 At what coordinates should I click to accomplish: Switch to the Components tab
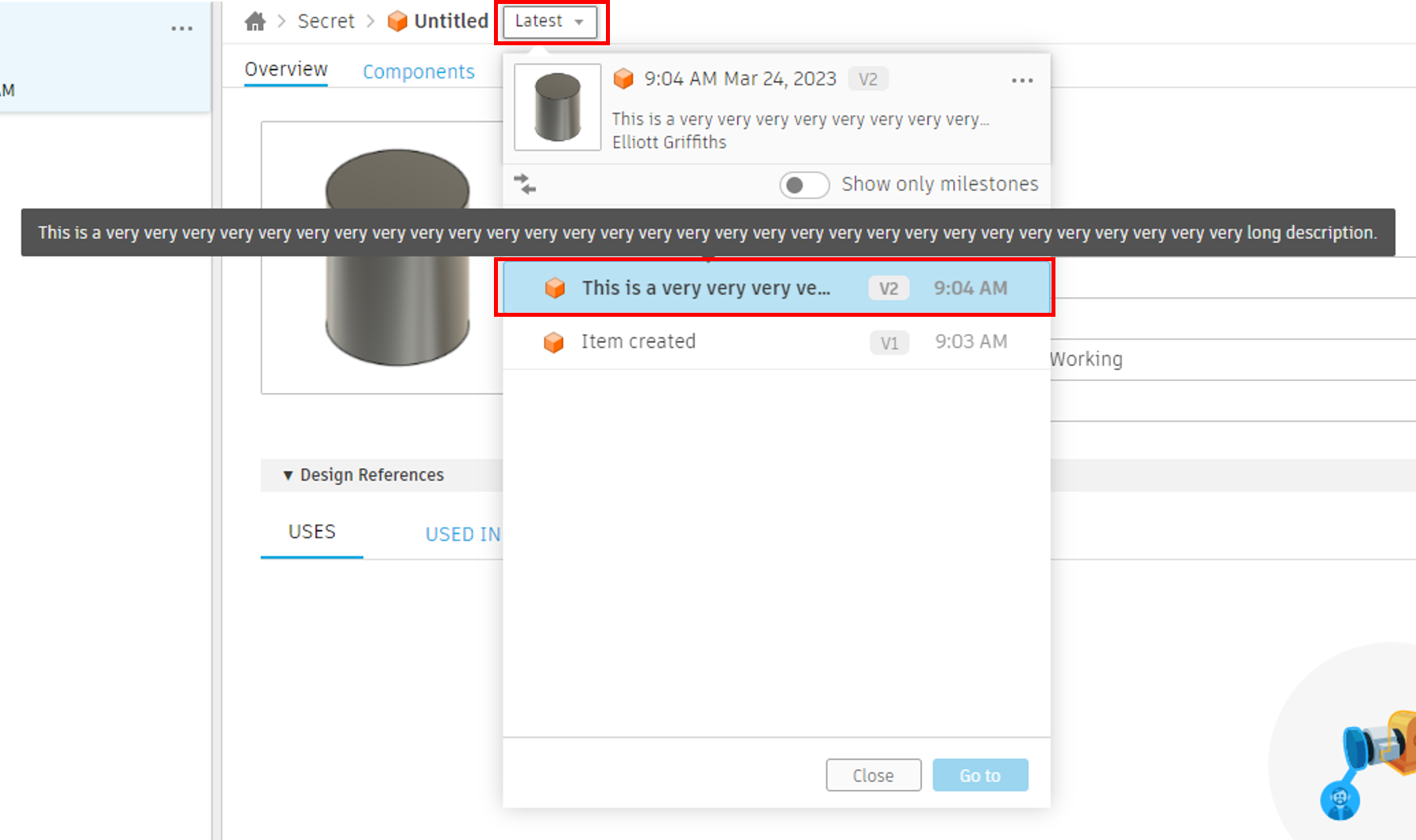pos(419,71)
